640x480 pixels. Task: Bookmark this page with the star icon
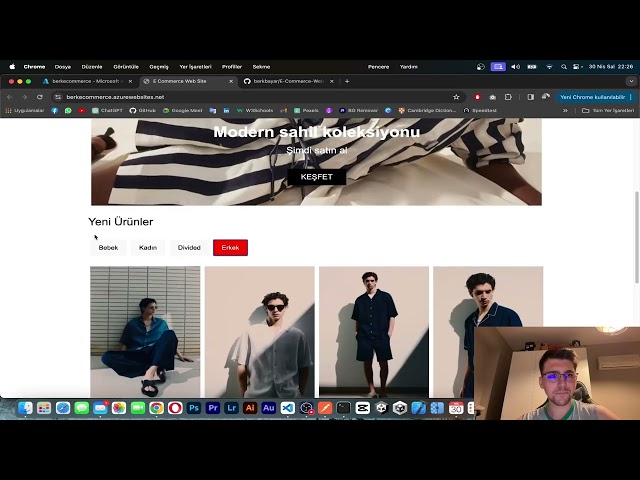click(x=456, y=97)
